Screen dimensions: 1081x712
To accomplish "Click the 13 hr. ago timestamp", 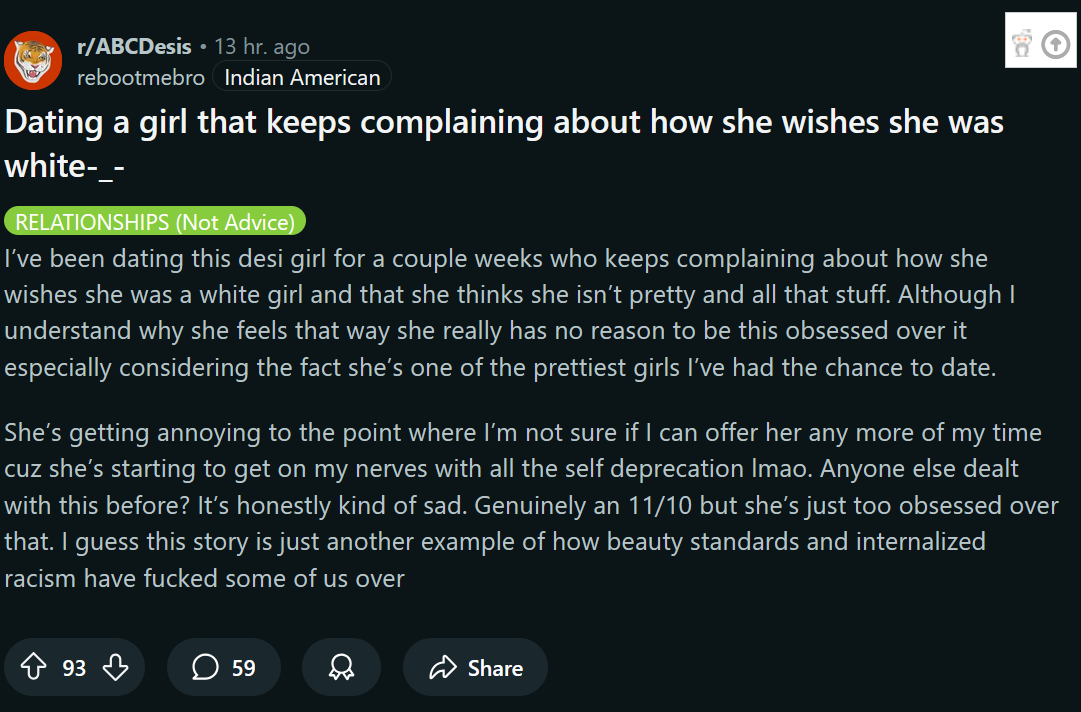I will point(262,46).
